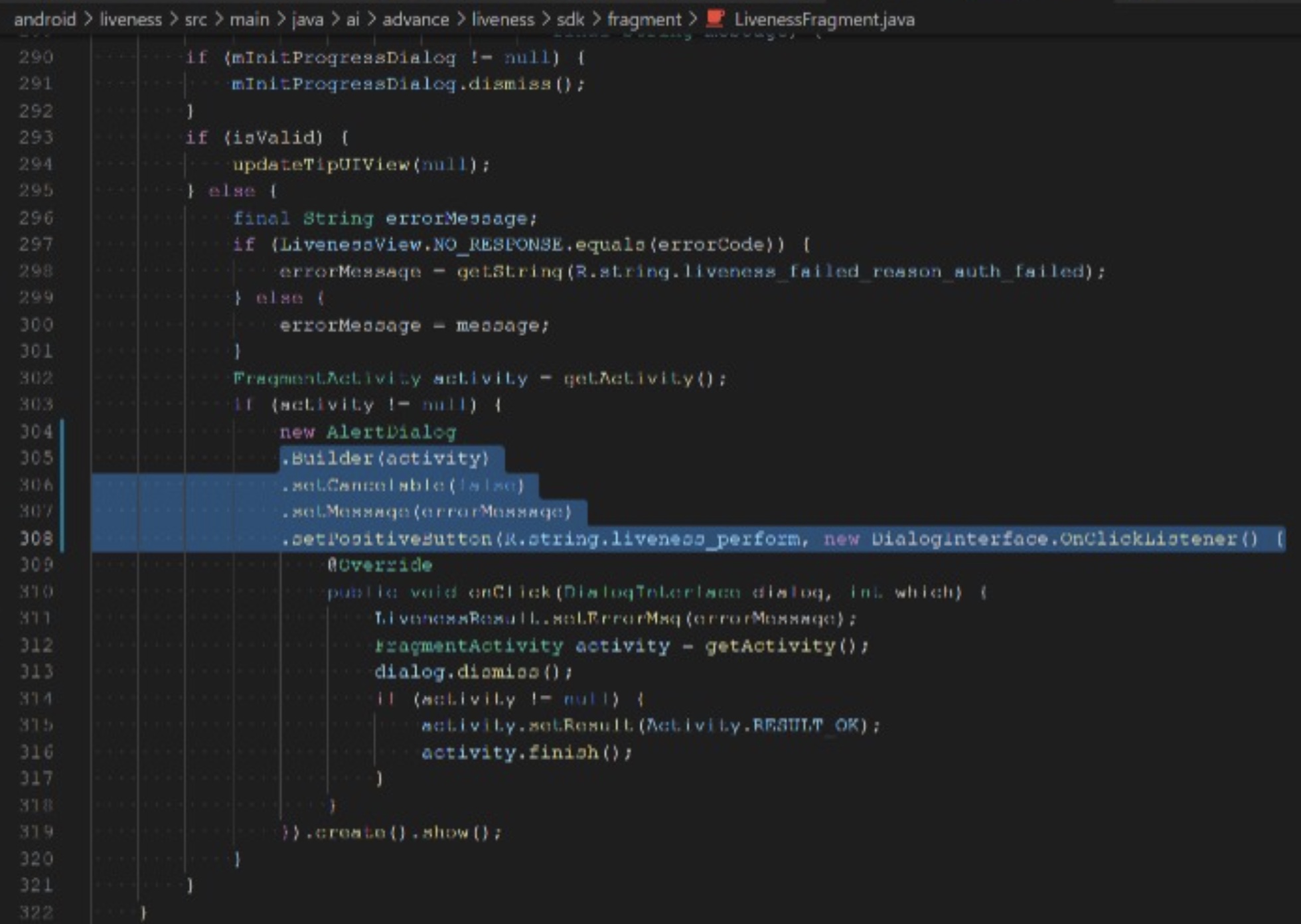
Task: Click line number 313 in gutter
Action: pos(36,672)
